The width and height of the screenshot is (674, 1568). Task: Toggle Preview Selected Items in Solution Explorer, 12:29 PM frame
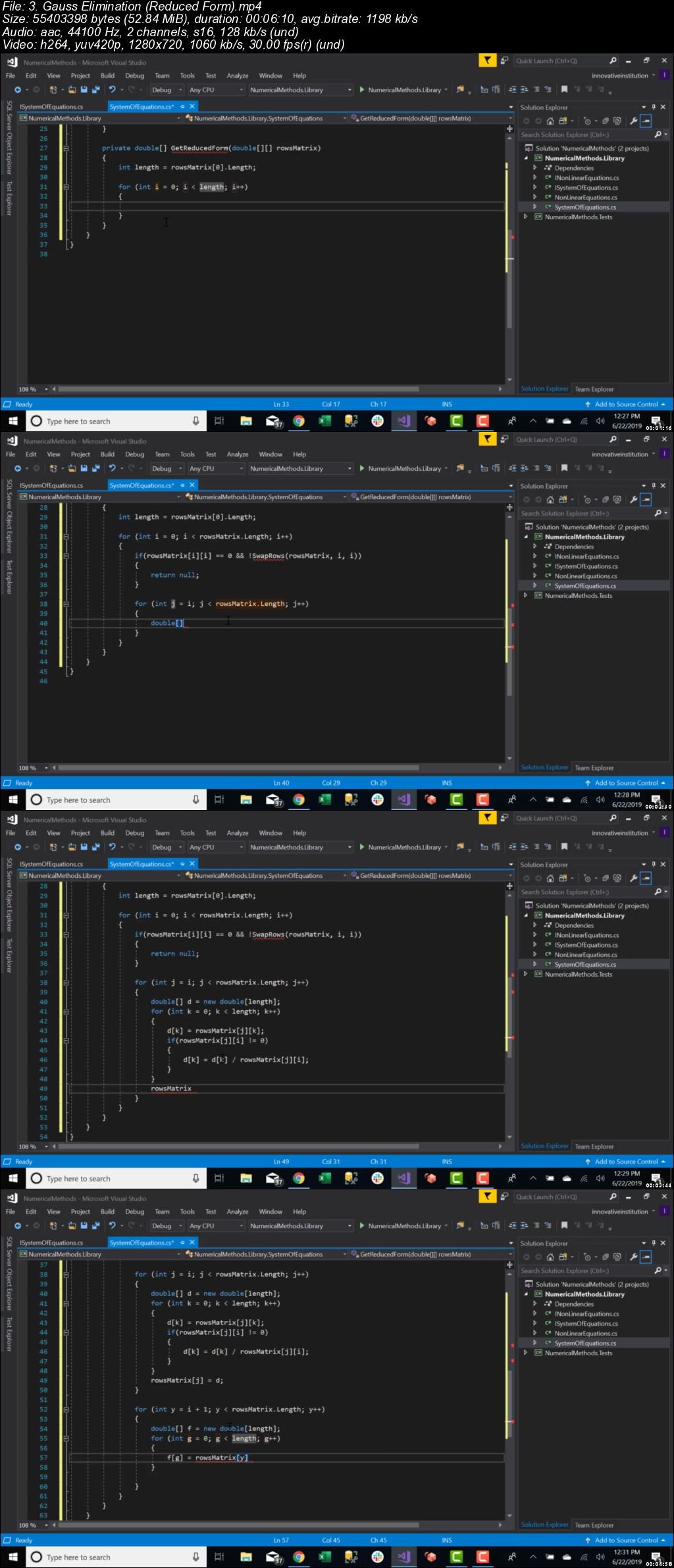pyautogui.click(x=646, y=879)
